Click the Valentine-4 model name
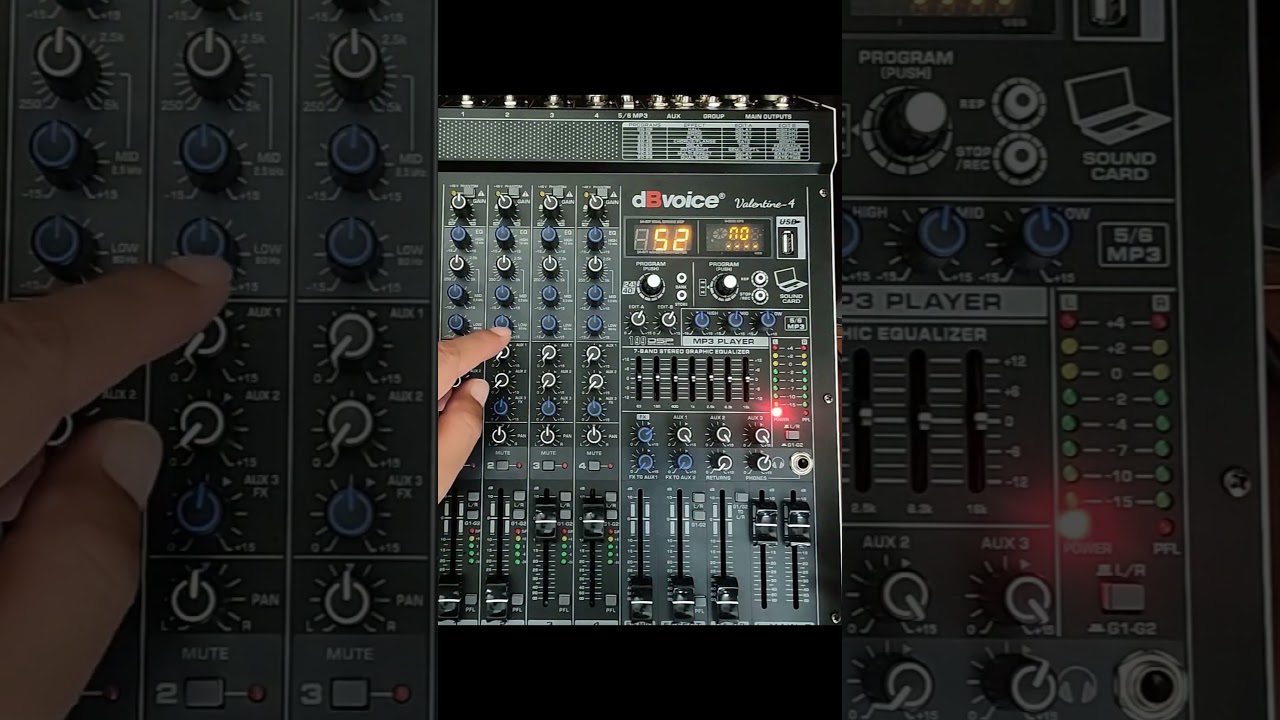The image size is (1280, 720). 765,204
